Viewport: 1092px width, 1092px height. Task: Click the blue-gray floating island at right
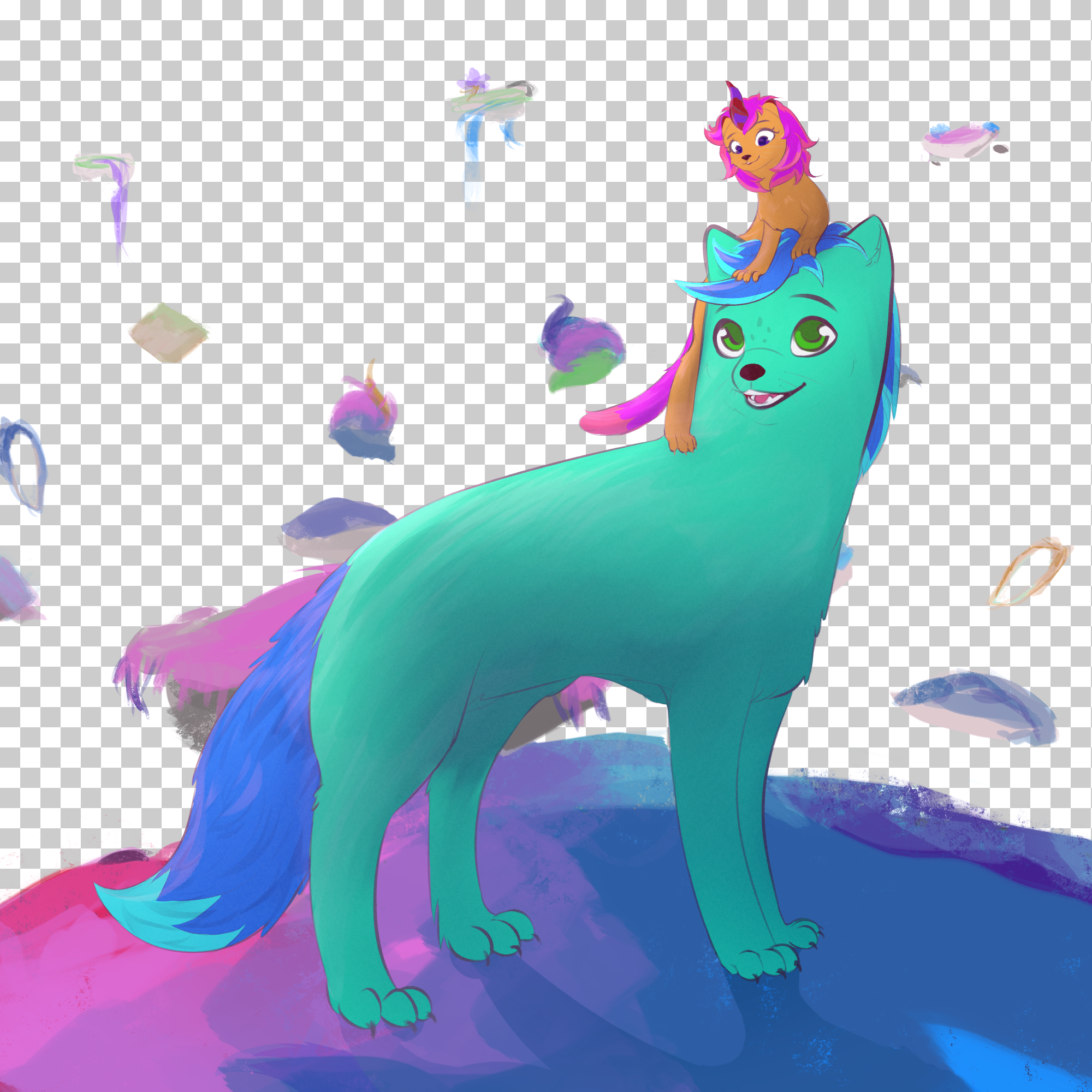(x=975, y=707)
